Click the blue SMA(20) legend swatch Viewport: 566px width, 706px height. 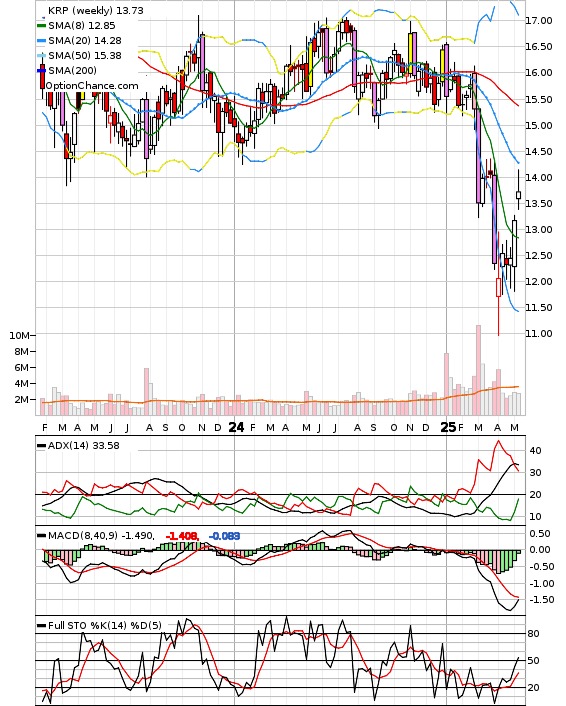pyautogui.click(x=41, y=41)
